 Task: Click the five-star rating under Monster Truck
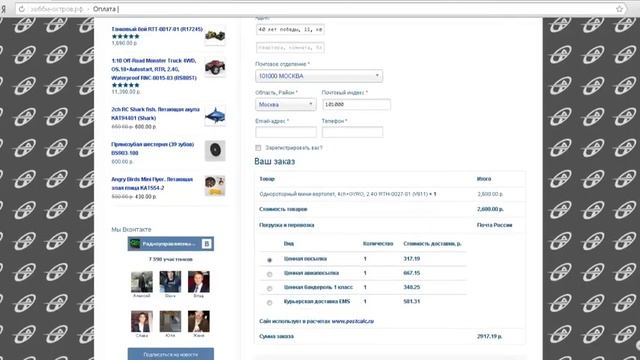[126, 85]
